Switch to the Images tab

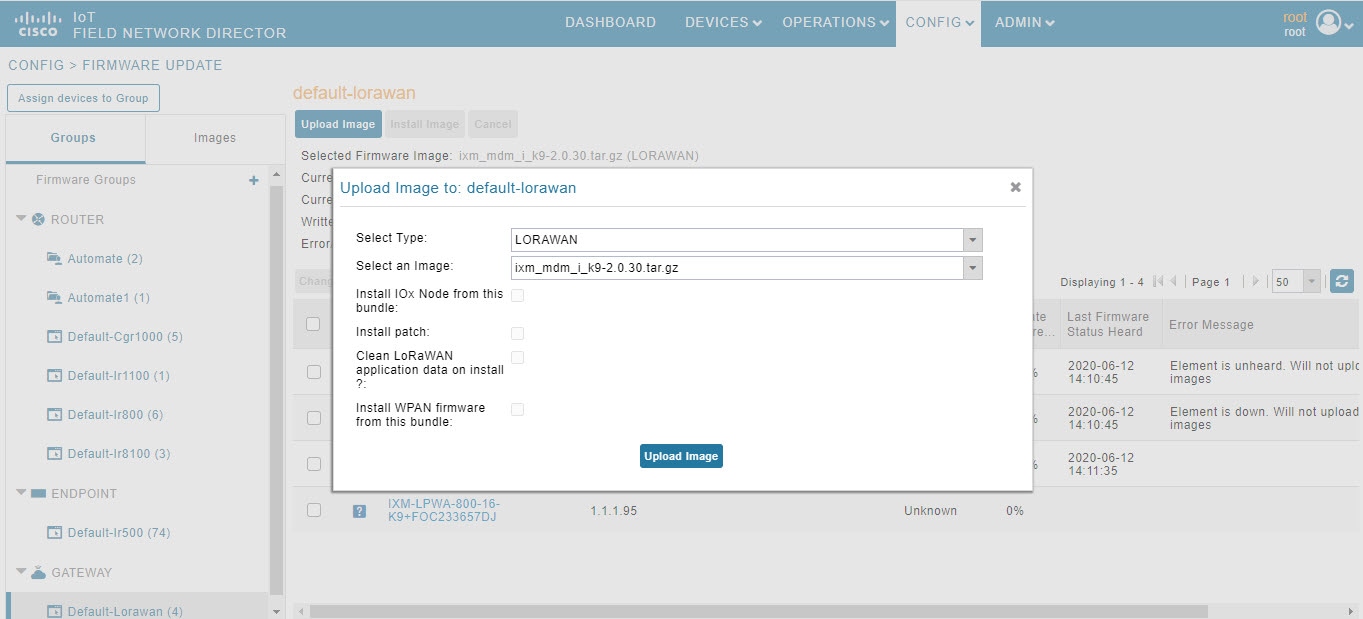[x=215, y=138]
